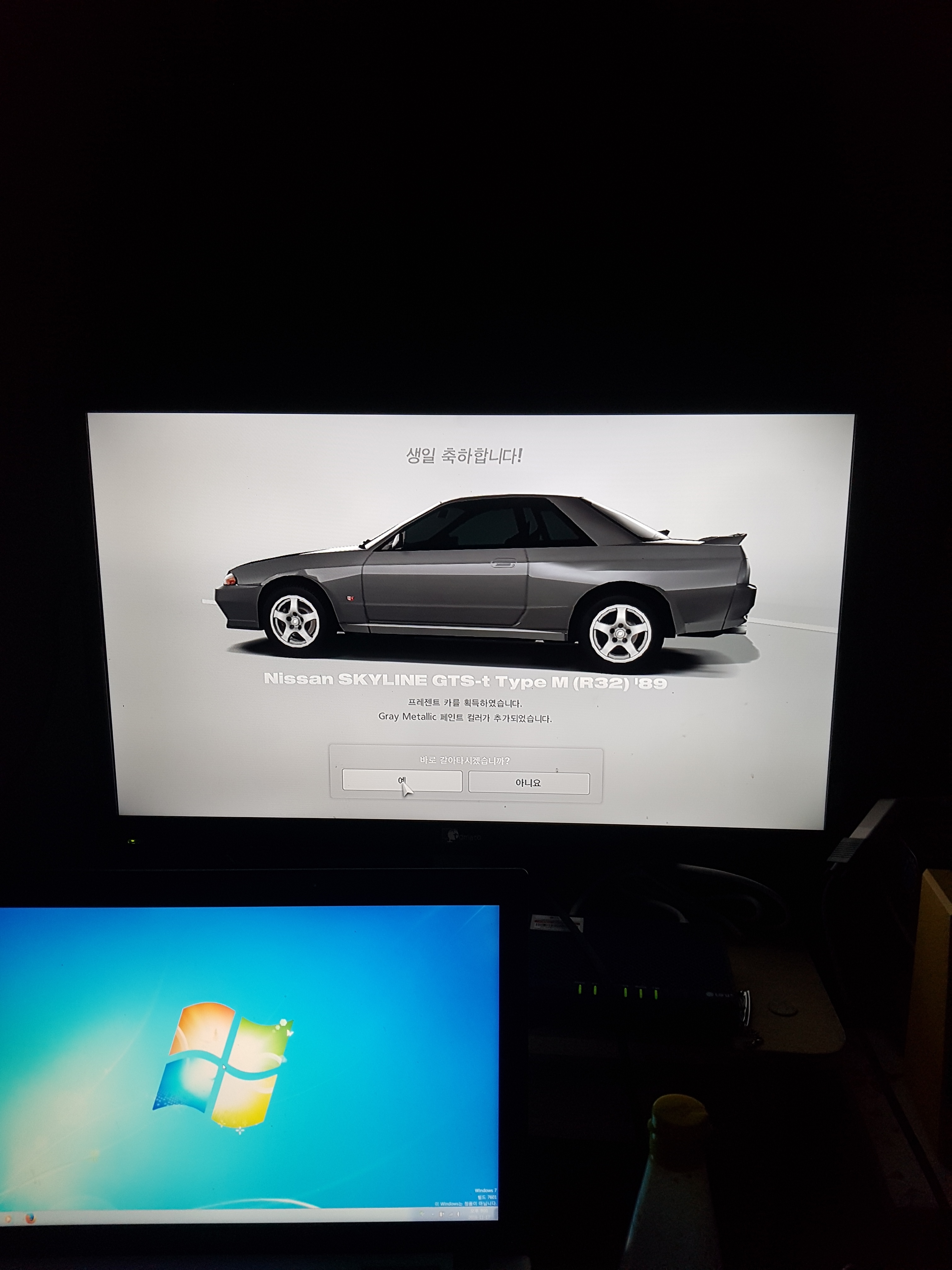Click the taskbar clock on the Windows 7 screen

(x=479, y=1214)
